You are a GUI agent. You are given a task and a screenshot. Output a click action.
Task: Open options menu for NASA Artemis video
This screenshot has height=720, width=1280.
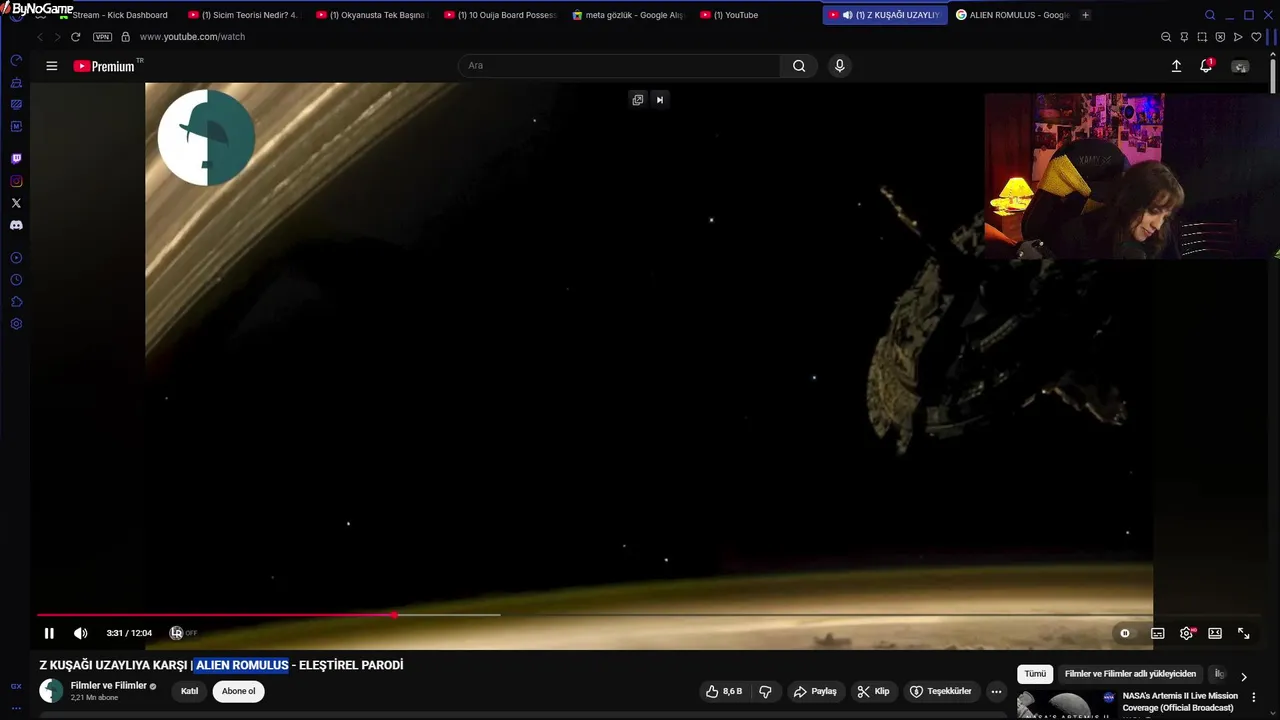pyautogui.click(x=1254, y=697)
